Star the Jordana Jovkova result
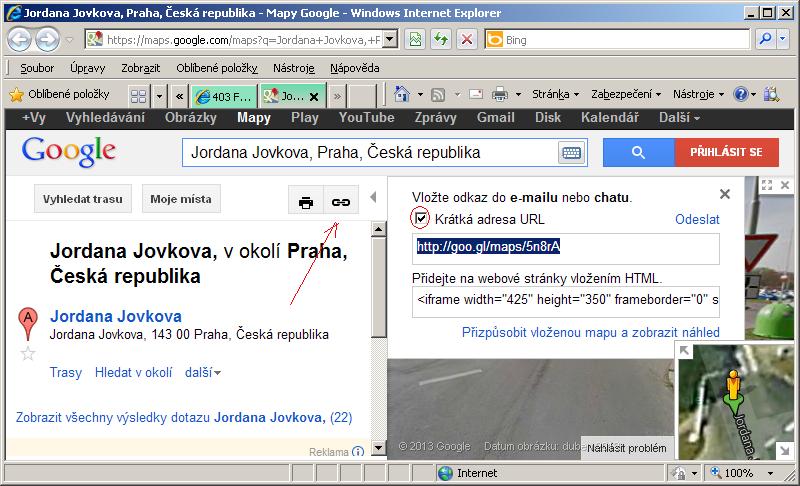The height and width of the screenshot is (486, 800). (28, 353)
